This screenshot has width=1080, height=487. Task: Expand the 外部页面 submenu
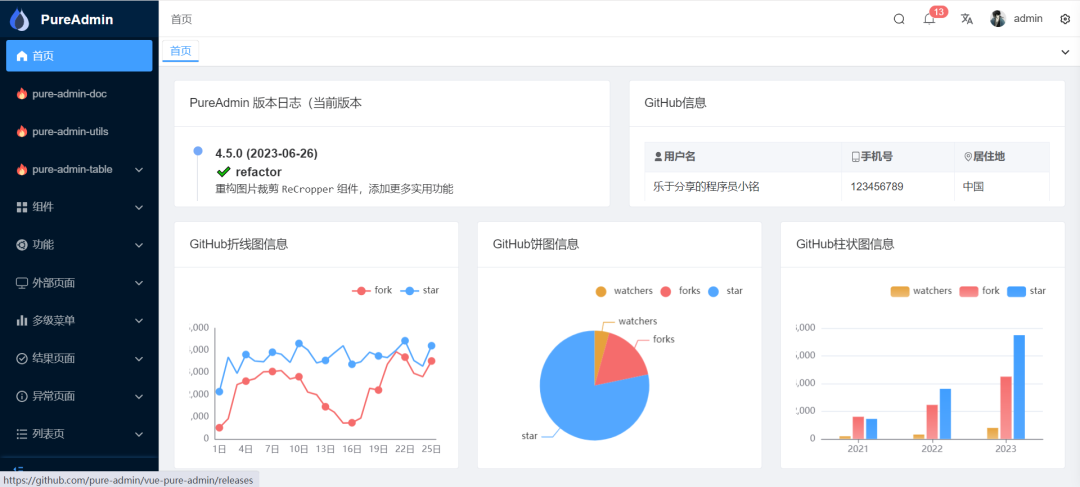pyautogui.click(x=139, y=283)
